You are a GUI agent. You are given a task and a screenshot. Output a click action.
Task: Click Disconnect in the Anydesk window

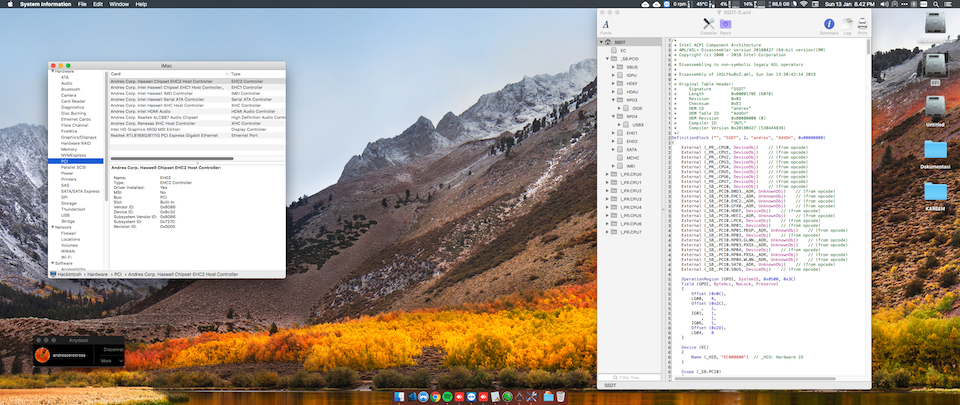[x=113, y=349]
